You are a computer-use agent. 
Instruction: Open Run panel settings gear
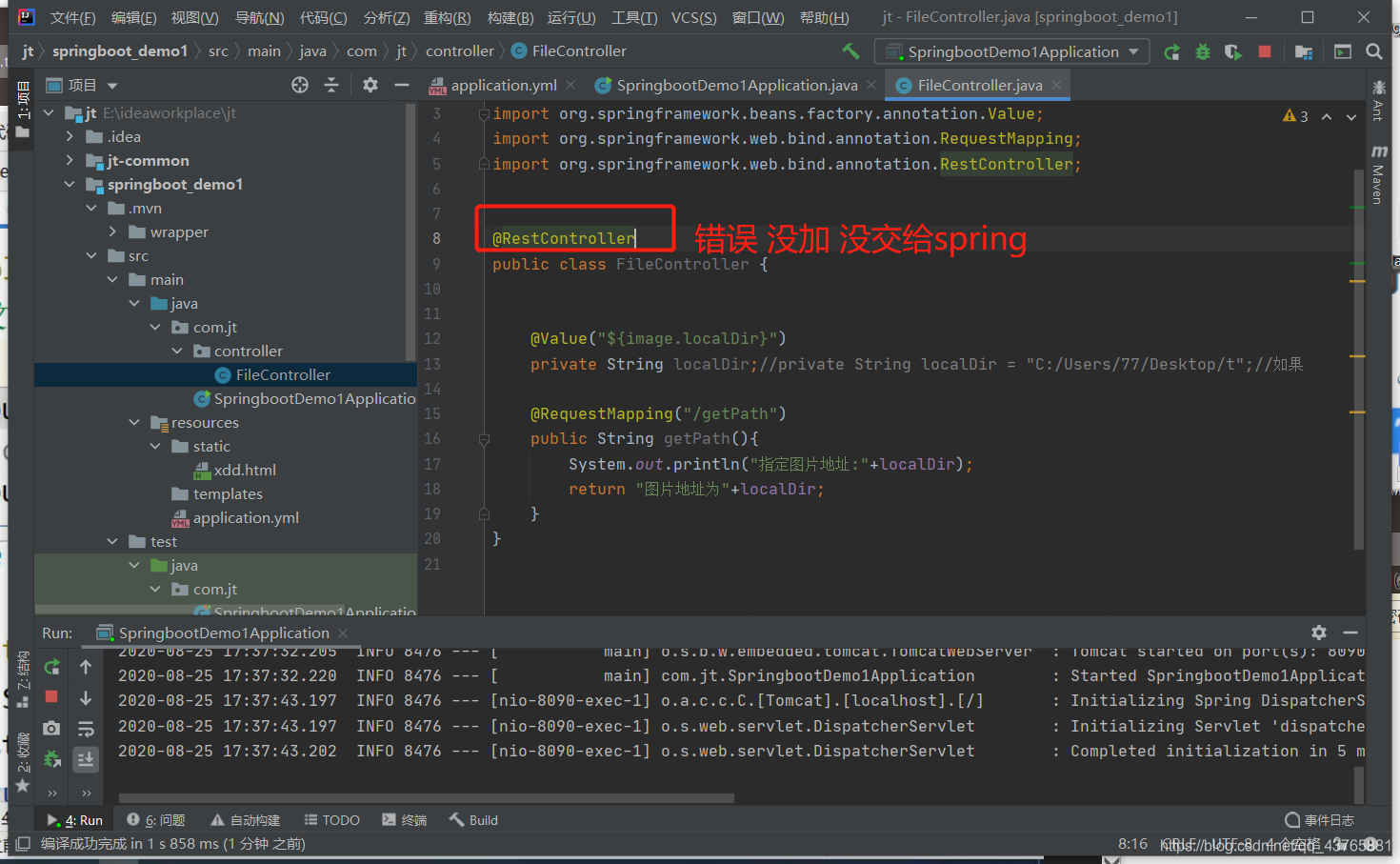tap(1319, 633)
